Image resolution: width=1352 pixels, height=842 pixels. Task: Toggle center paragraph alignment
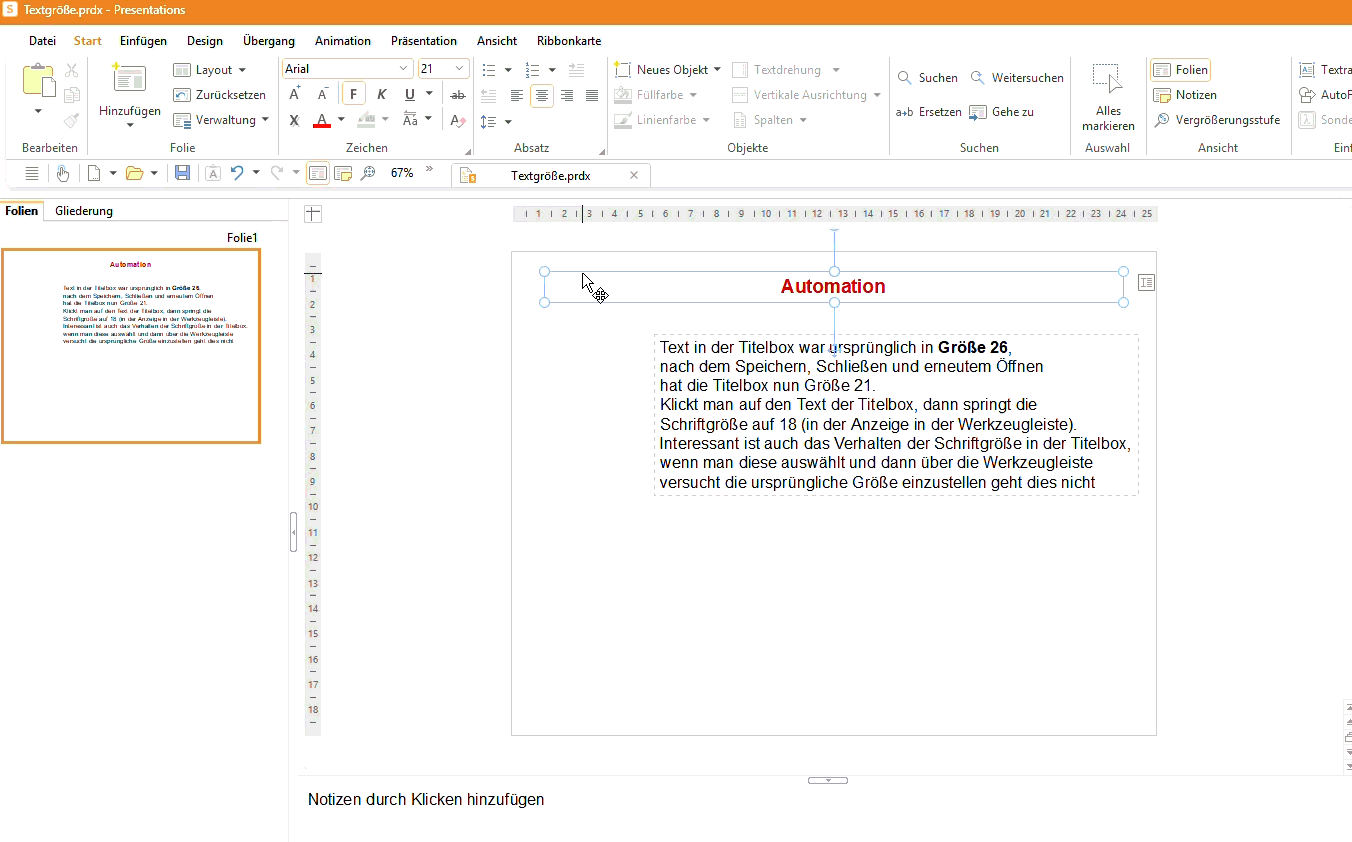pyautogui.click(x=542, y=95)
